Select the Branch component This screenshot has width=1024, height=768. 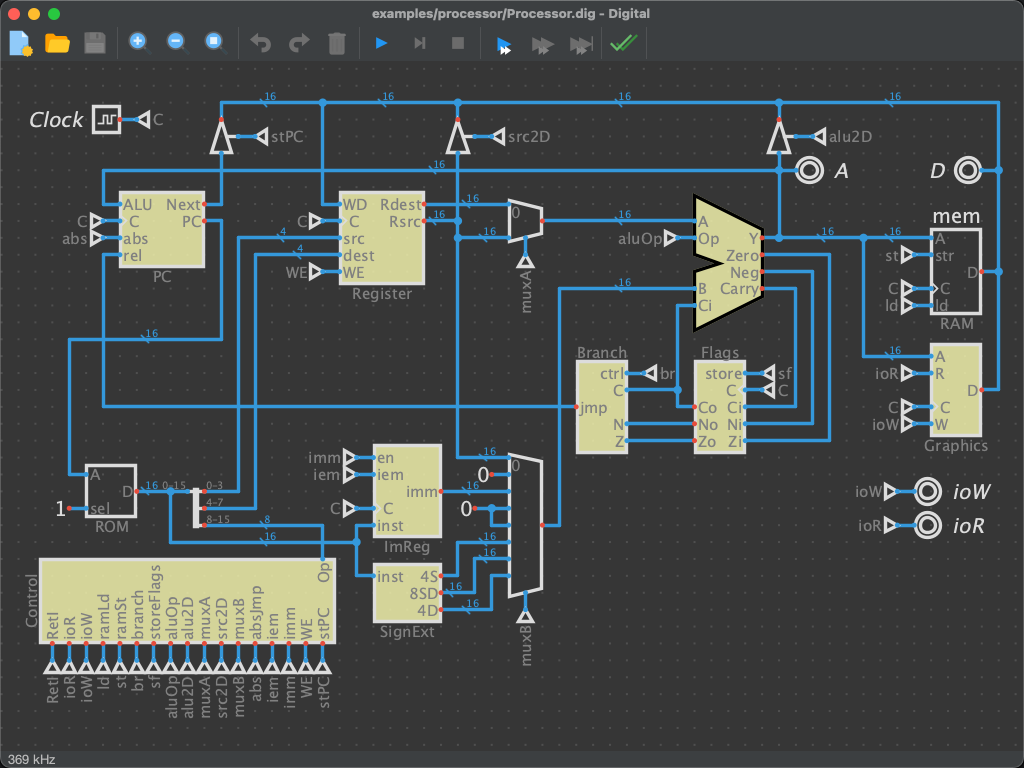[601, 407]
